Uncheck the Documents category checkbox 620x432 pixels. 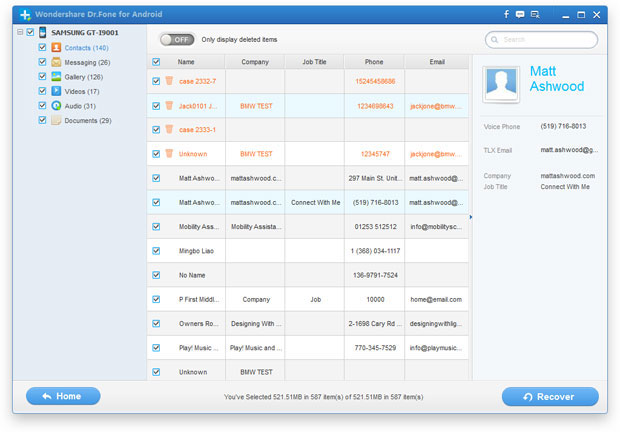click(42, 120)
